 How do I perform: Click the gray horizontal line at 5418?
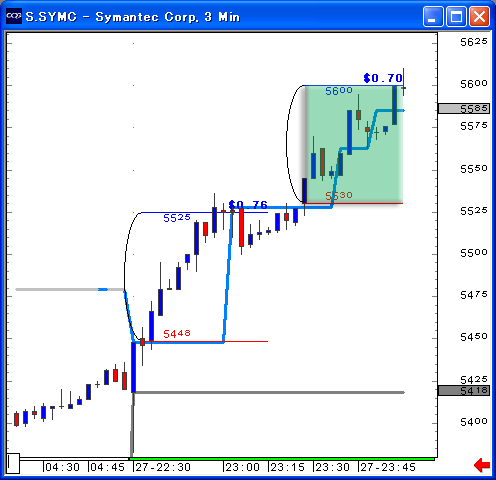[x=269, y=392]
